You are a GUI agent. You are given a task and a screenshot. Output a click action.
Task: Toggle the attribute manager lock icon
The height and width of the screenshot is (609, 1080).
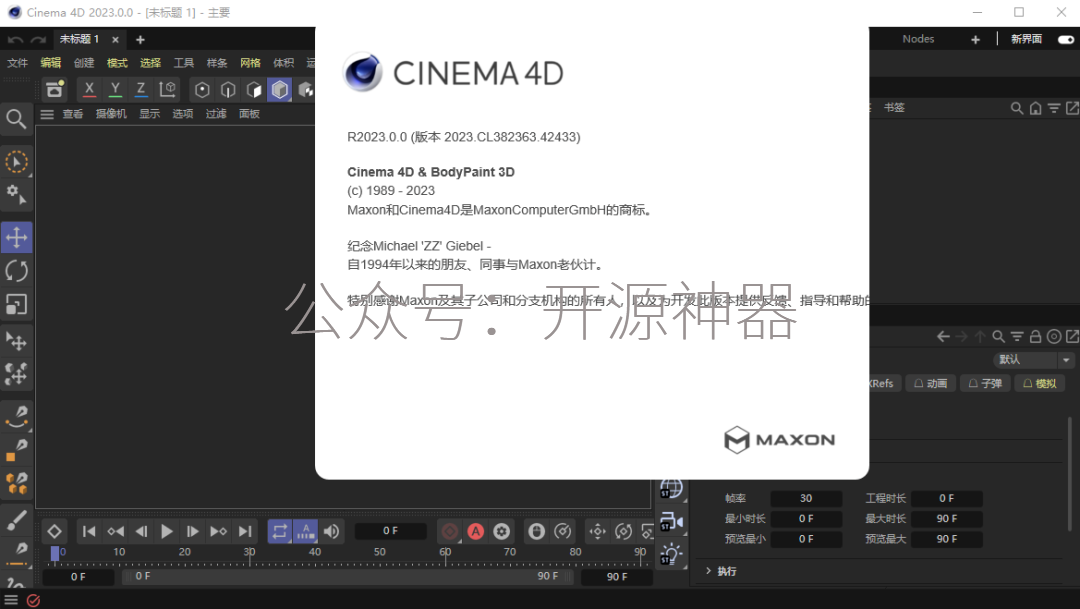click(x=1035, y=336)
